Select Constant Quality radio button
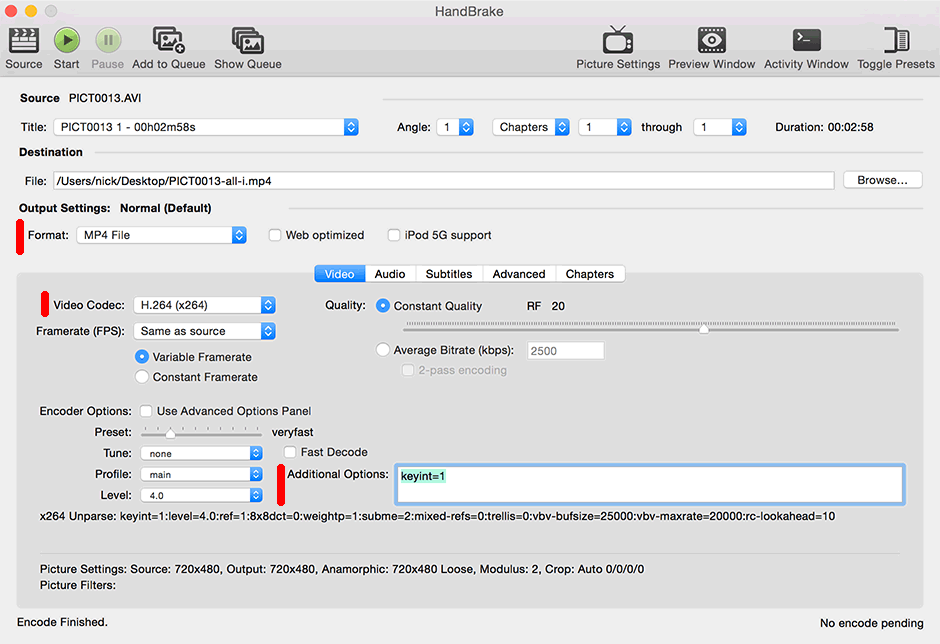 tap(382, 306)
